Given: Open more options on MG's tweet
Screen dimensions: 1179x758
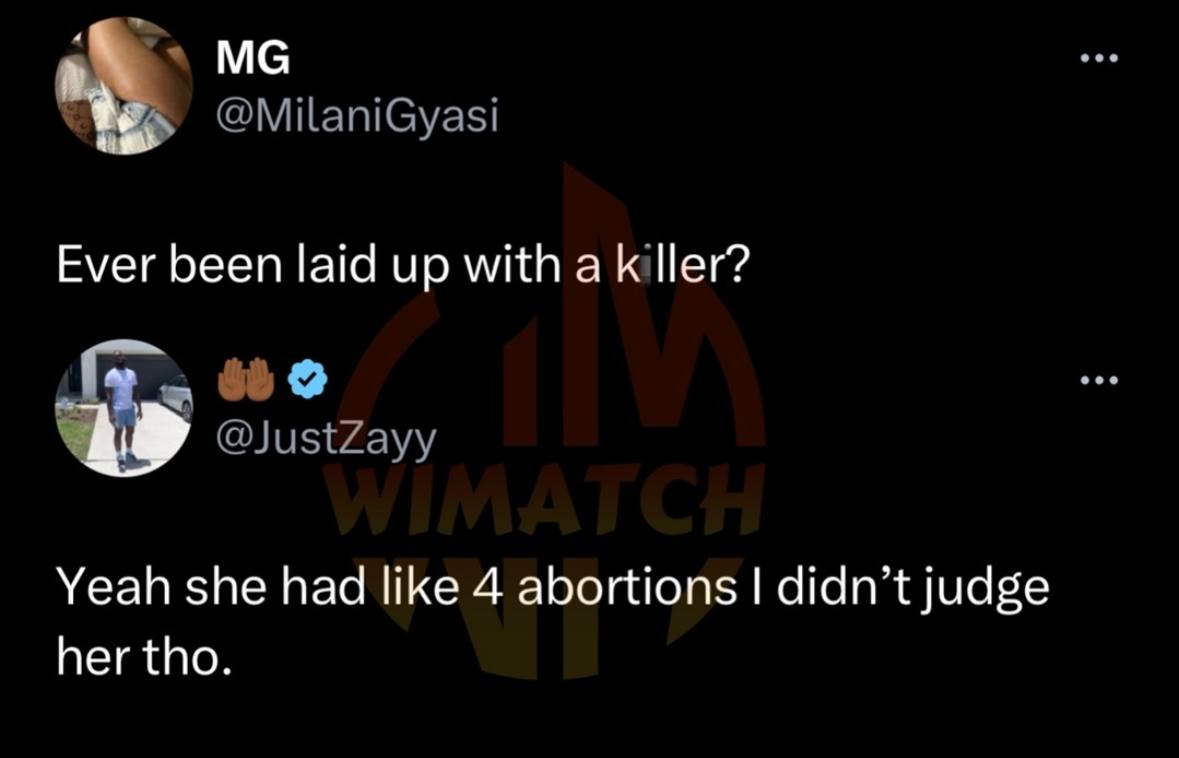Looking at the screenshot, I should 1098,58.
